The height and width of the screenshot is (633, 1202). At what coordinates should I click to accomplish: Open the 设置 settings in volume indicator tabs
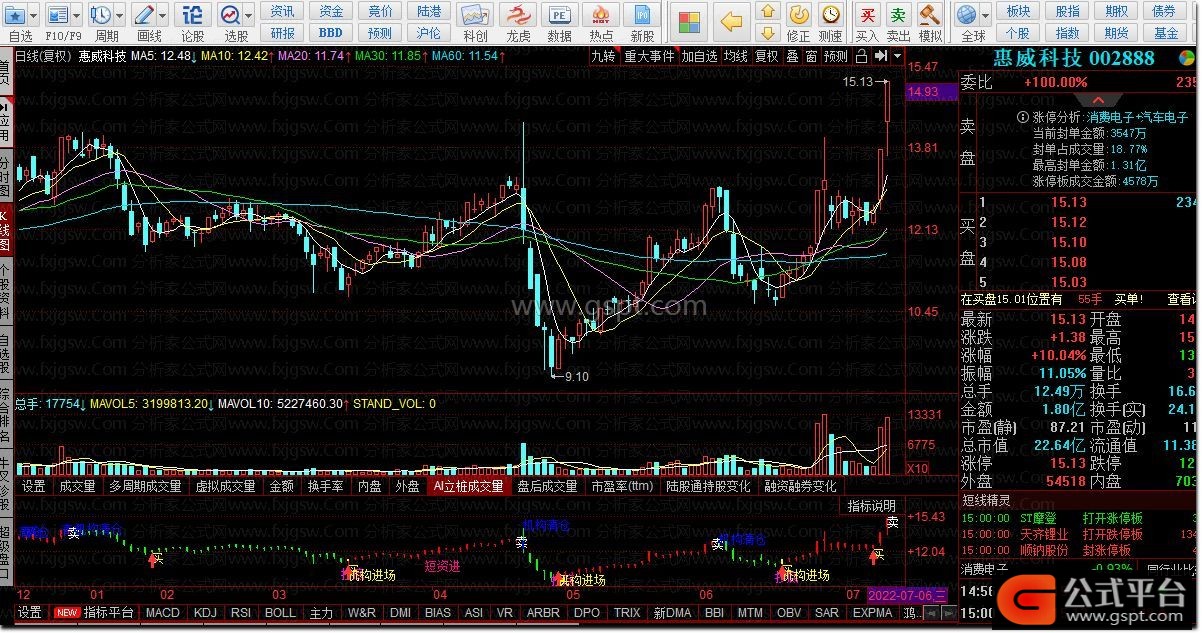pyautogui.click(x=34, y=486)
